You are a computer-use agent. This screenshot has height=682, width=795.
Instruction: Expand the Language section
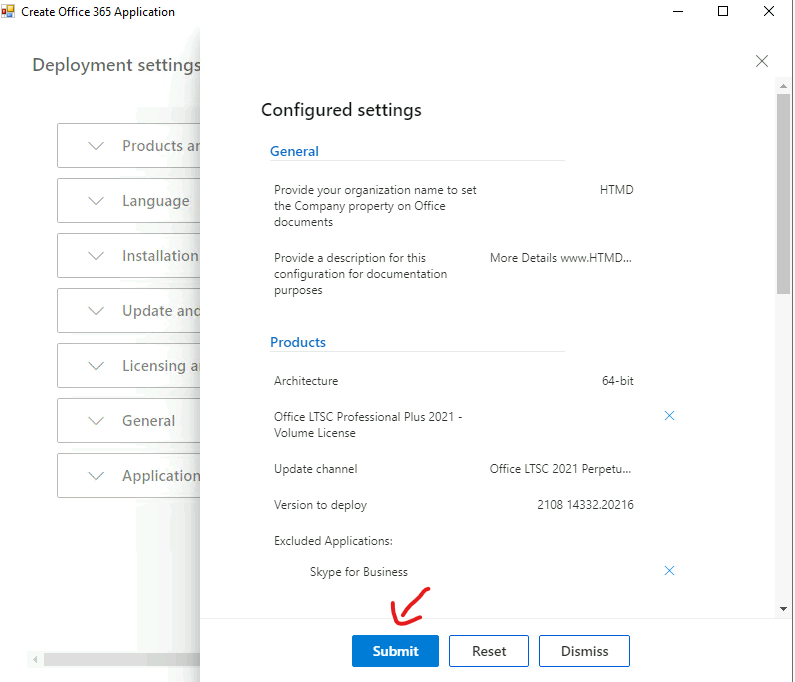pos(129,201)
